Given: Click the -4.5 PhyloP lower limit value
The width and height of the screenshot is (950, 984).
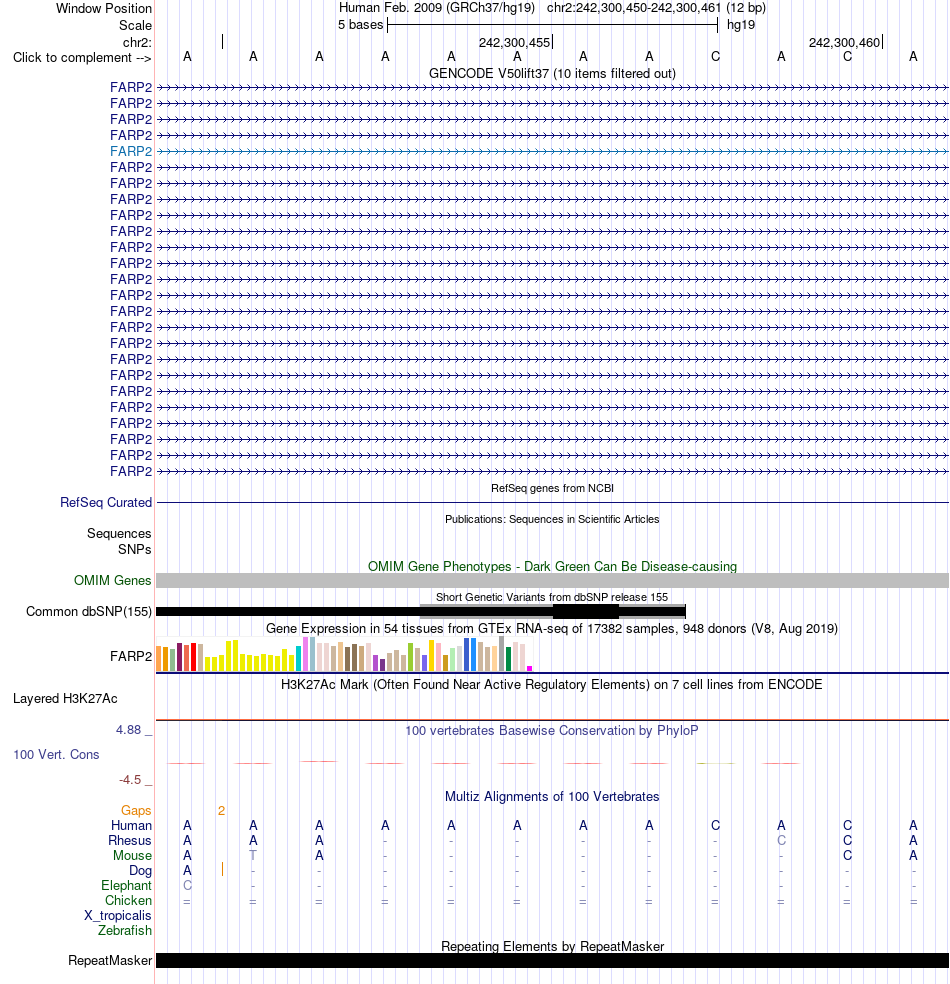Looking at the screenshot, I should tap(130, 780).
